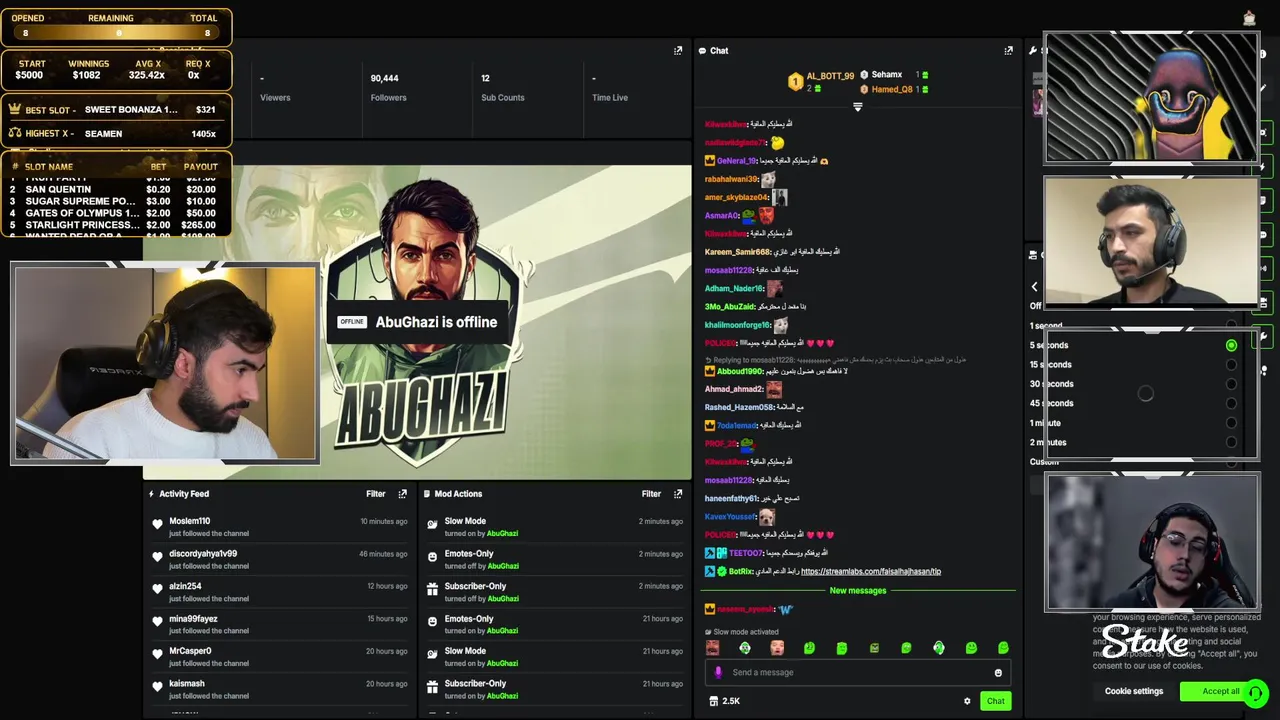Click the Time Live stat
The height and width of the screenshot is (720, 1280).
610,88
